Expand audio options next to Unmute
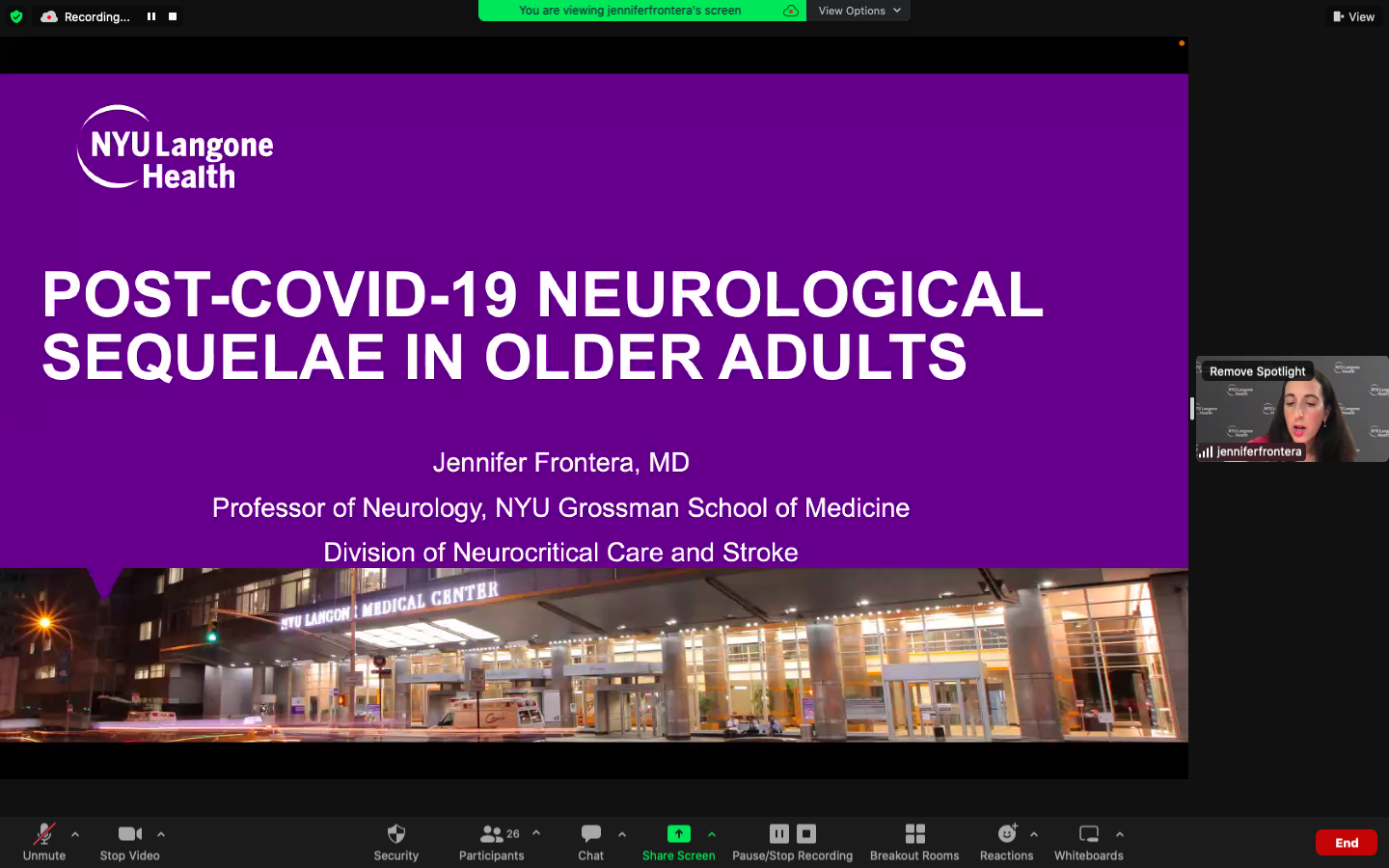This screenshot has width=1389, height=868. pyautogui.click(x=75, y=834)
